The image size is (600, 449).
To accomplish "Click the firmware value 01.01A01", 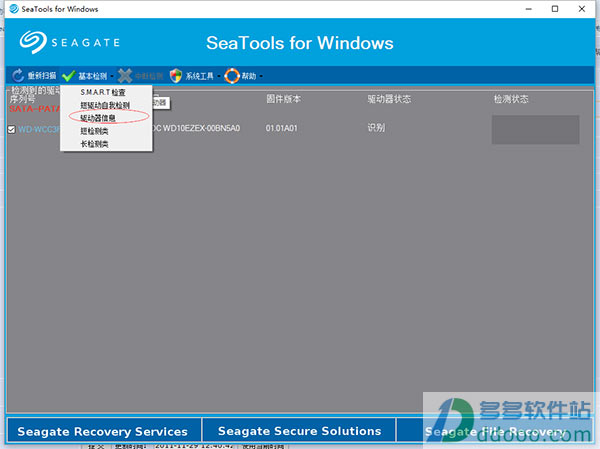I will (x=281, y=128).
